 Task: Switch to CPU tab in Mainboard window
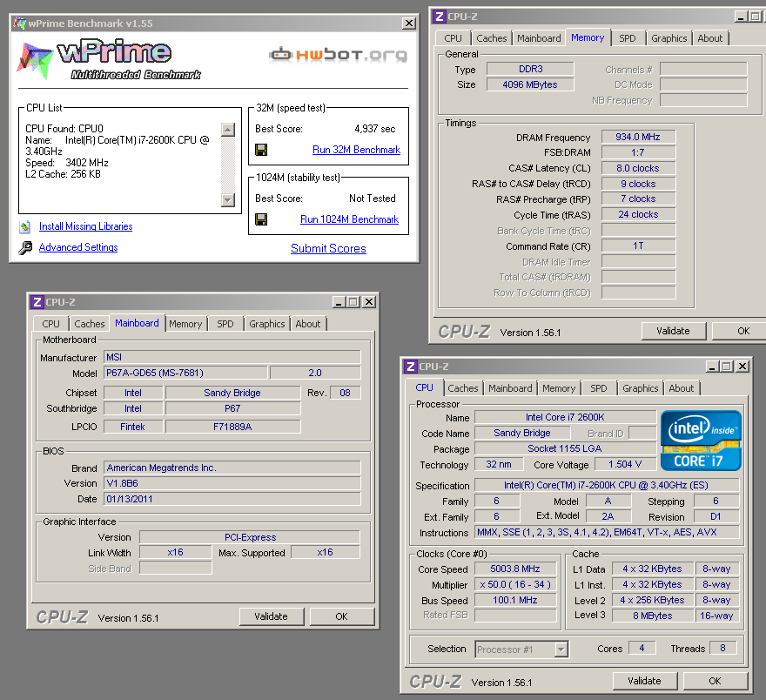[x=51, y=324]
